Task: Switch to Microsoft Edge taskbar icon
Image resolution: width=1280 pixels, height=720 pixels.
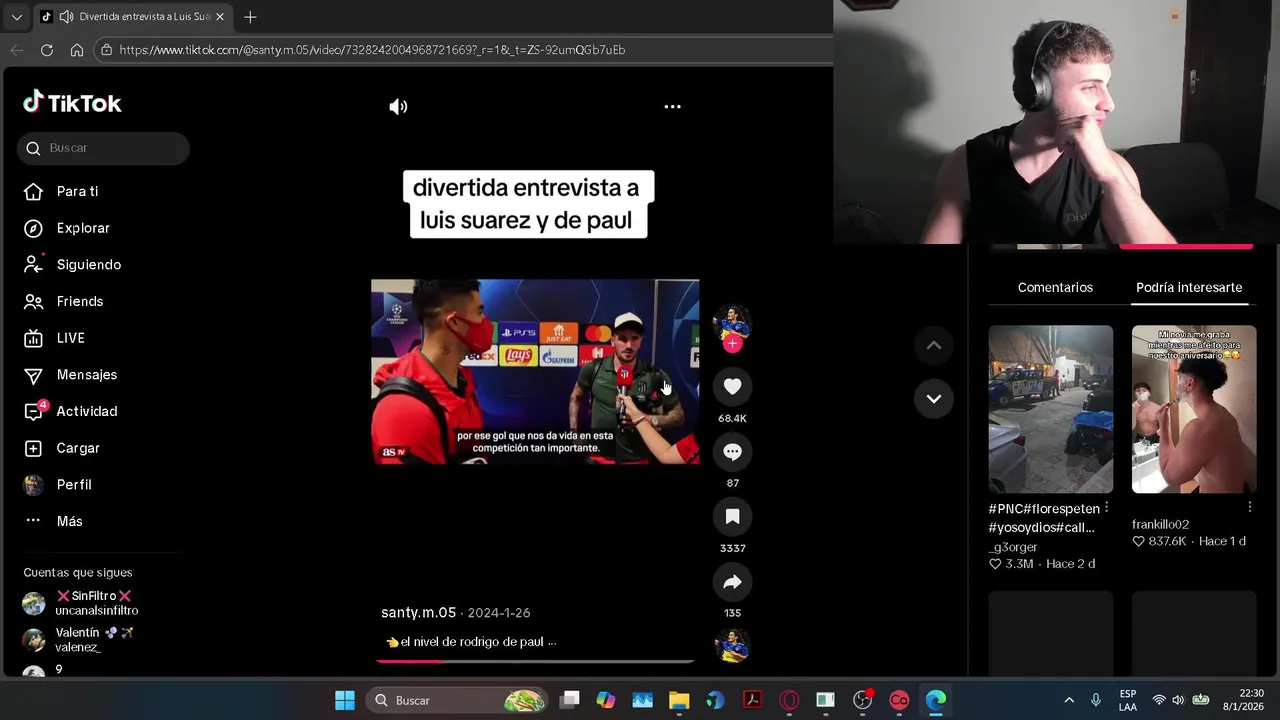Action: [935, 700]
